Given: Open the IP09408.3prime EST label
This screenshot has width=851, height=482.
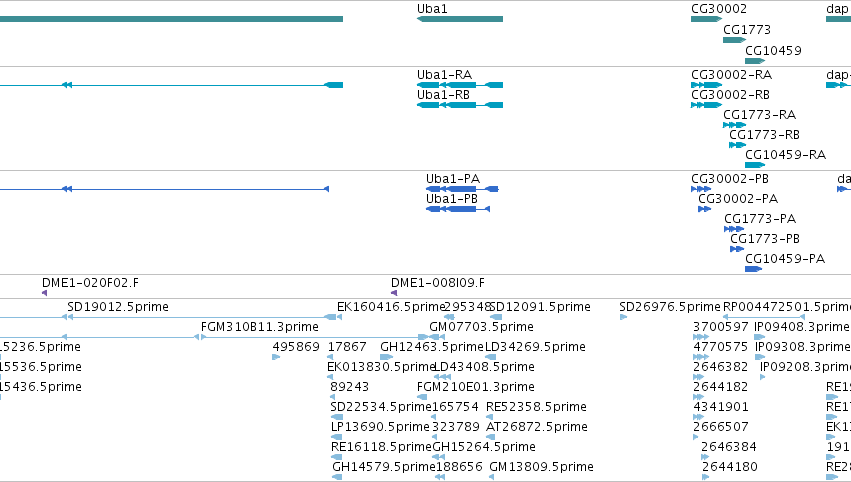Looking at the screenshot, I should tap(801, 327).
